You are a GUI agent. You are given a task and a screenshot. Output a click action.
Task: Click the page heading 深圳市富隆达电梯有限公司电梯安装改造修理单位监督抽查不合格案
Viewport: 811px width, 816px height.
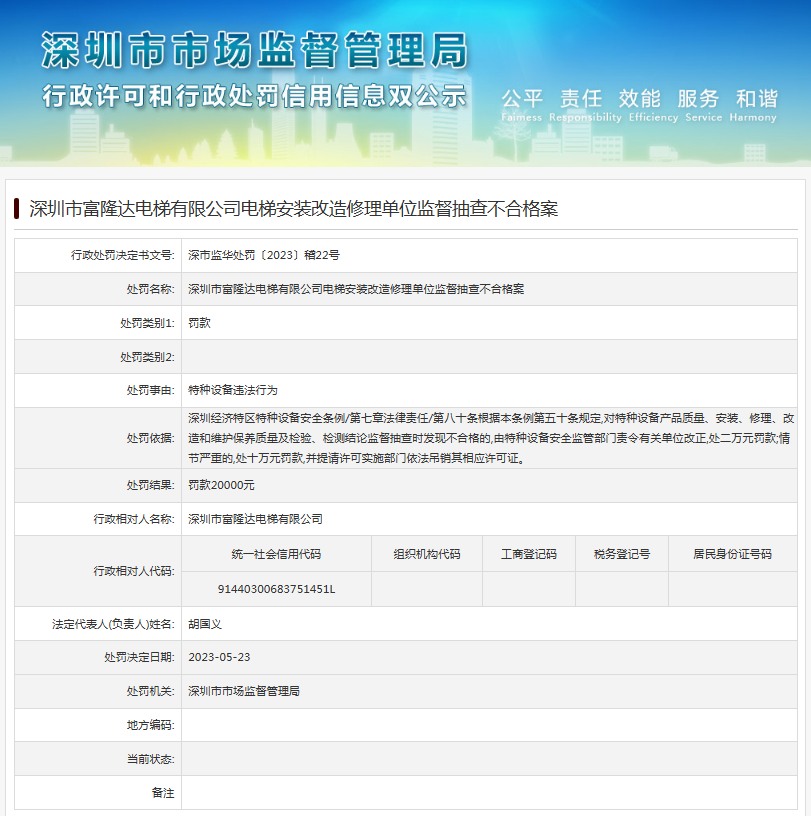pyautogui.click(x=294, y=209)
